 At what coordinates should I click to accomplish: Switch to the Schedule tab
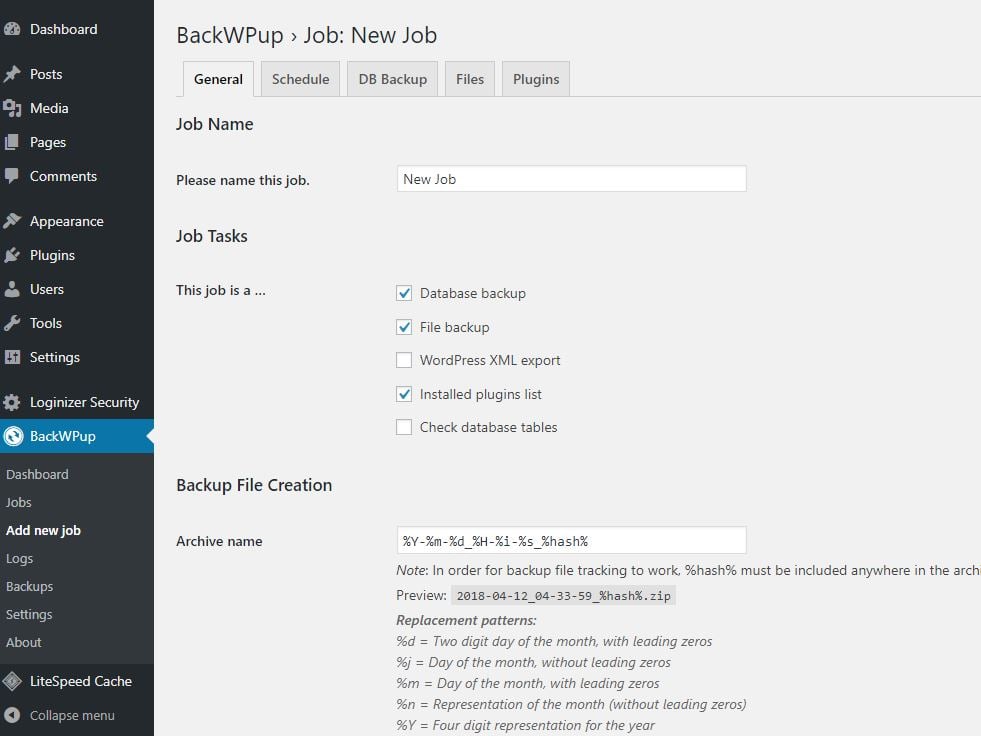click(300, 79)
